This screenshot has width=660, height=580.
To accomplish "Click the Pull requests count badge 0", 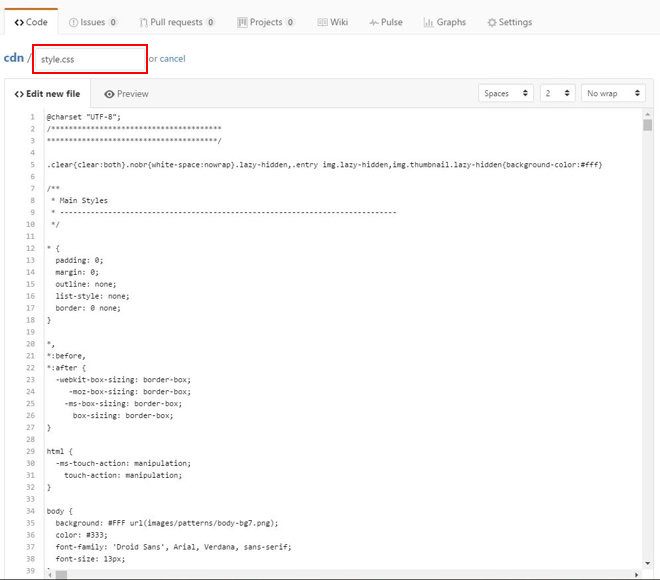I will [210, 22].
